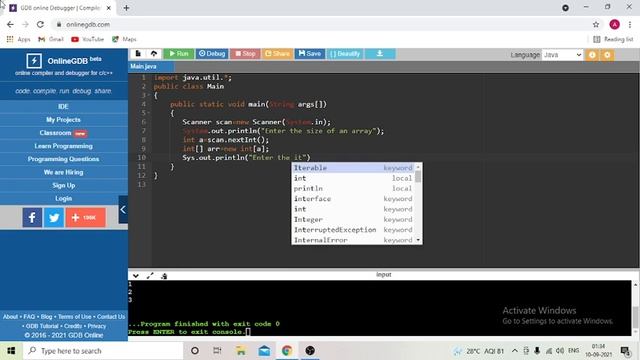
Task: Open the IDE sidebar item
Action: (63, 107)
